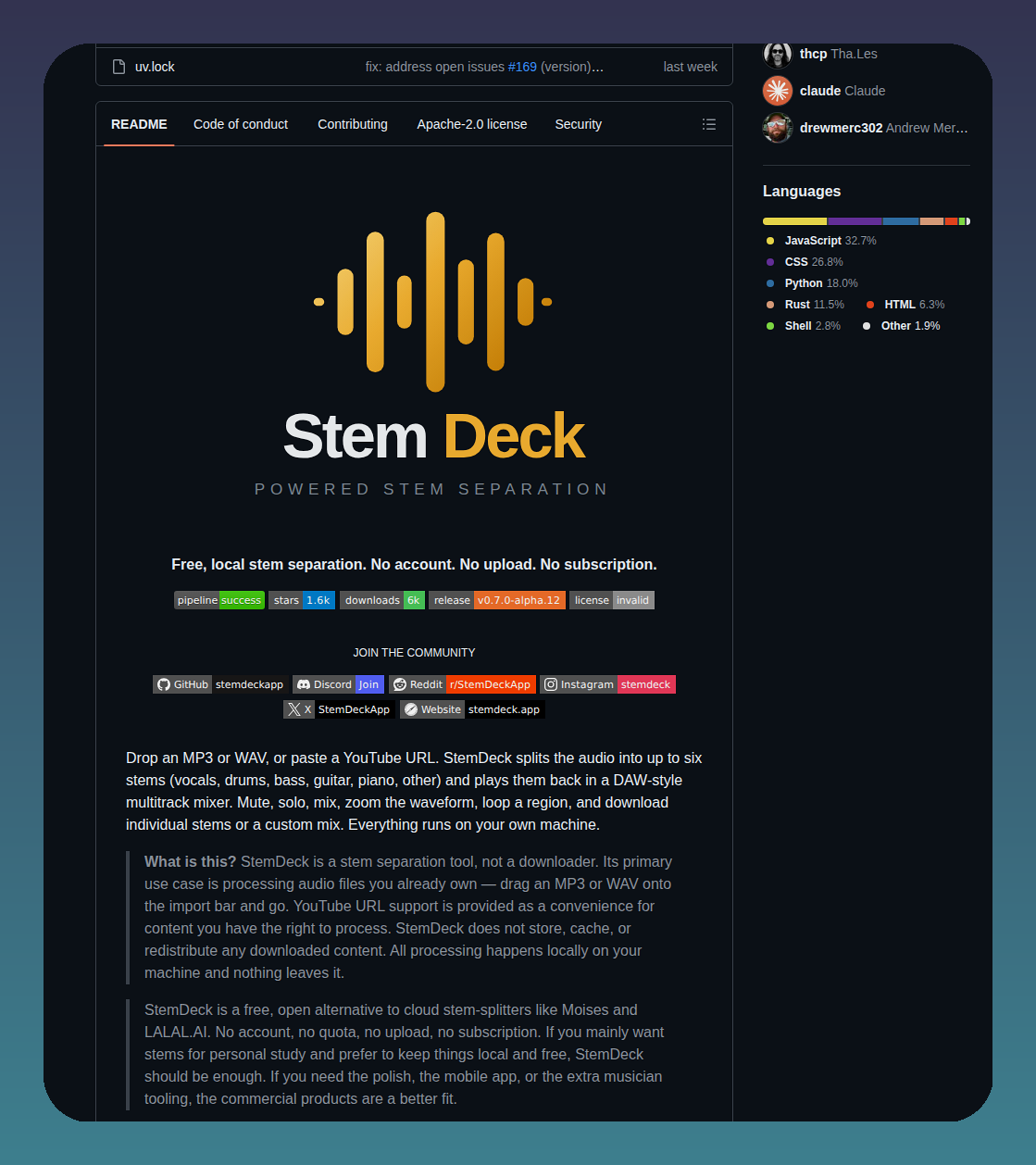Open thcp contributor avatar
The image size is (1036, 1165).
[x=778, y=54]
